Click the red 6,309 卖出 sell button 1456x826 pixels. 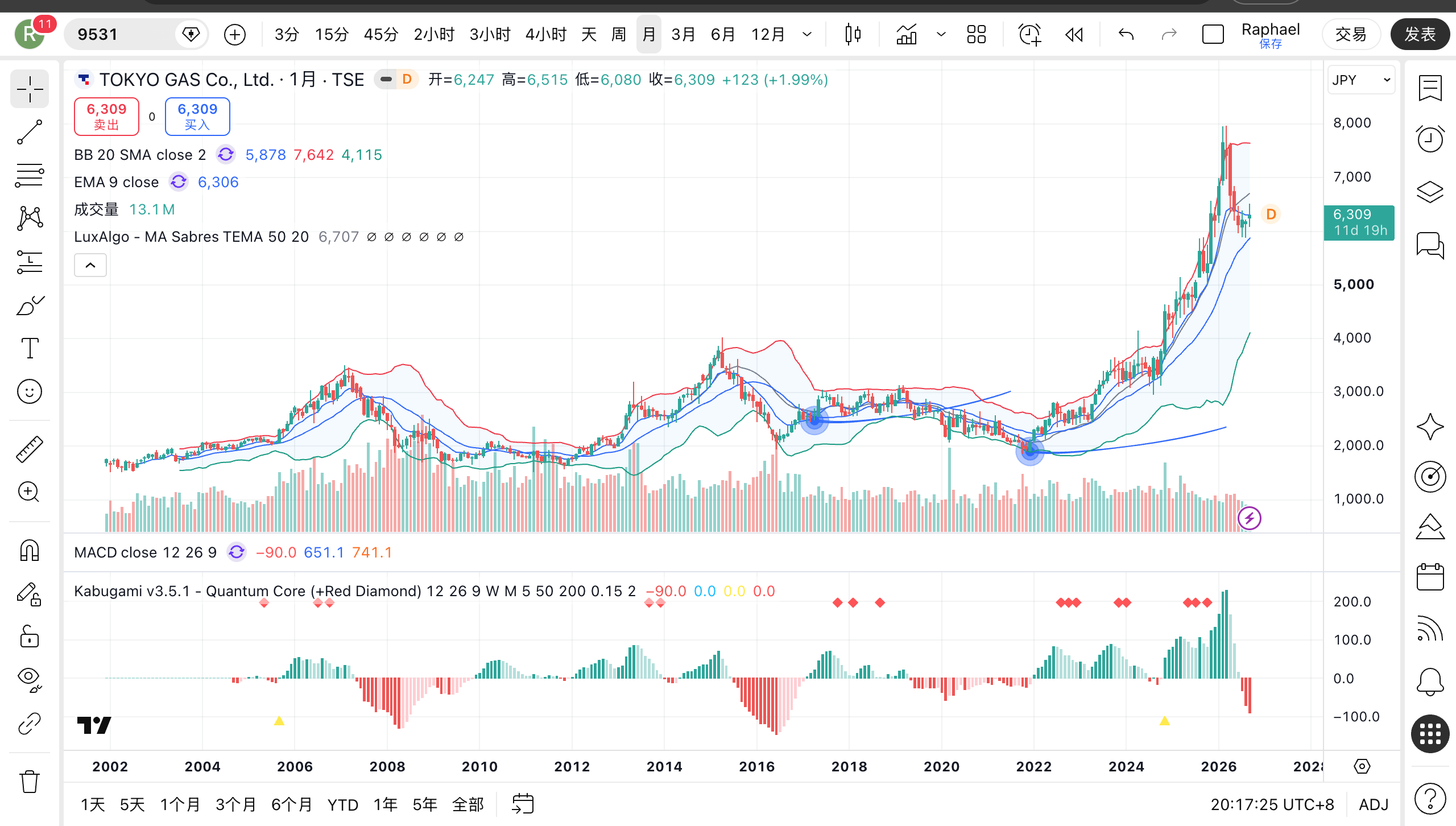(x=106, y=117)
